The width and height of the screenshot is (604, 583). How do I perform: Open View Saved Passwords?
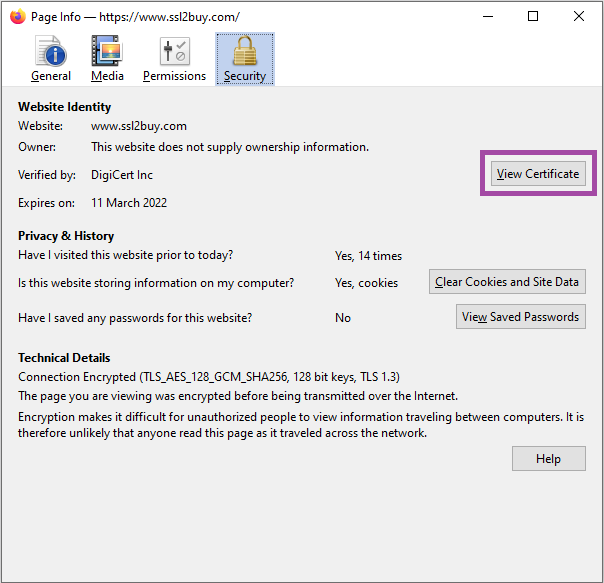point(520,317)
